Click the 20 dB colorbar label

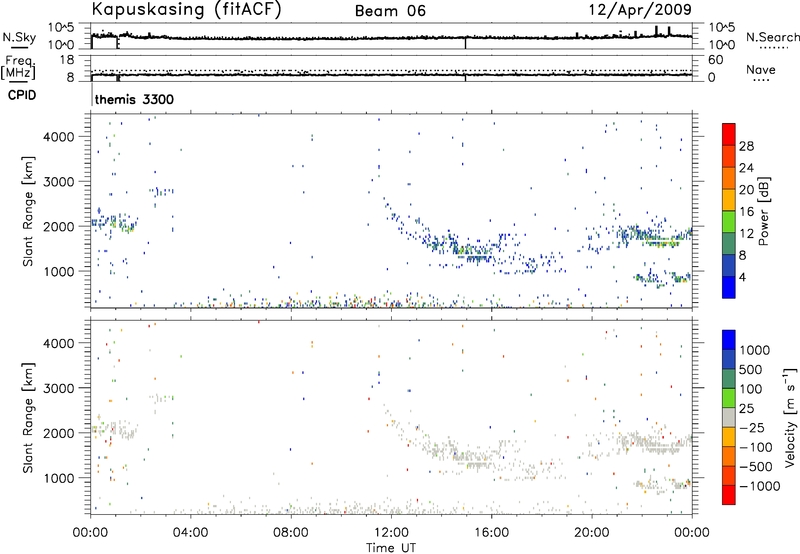coord(746,190)
